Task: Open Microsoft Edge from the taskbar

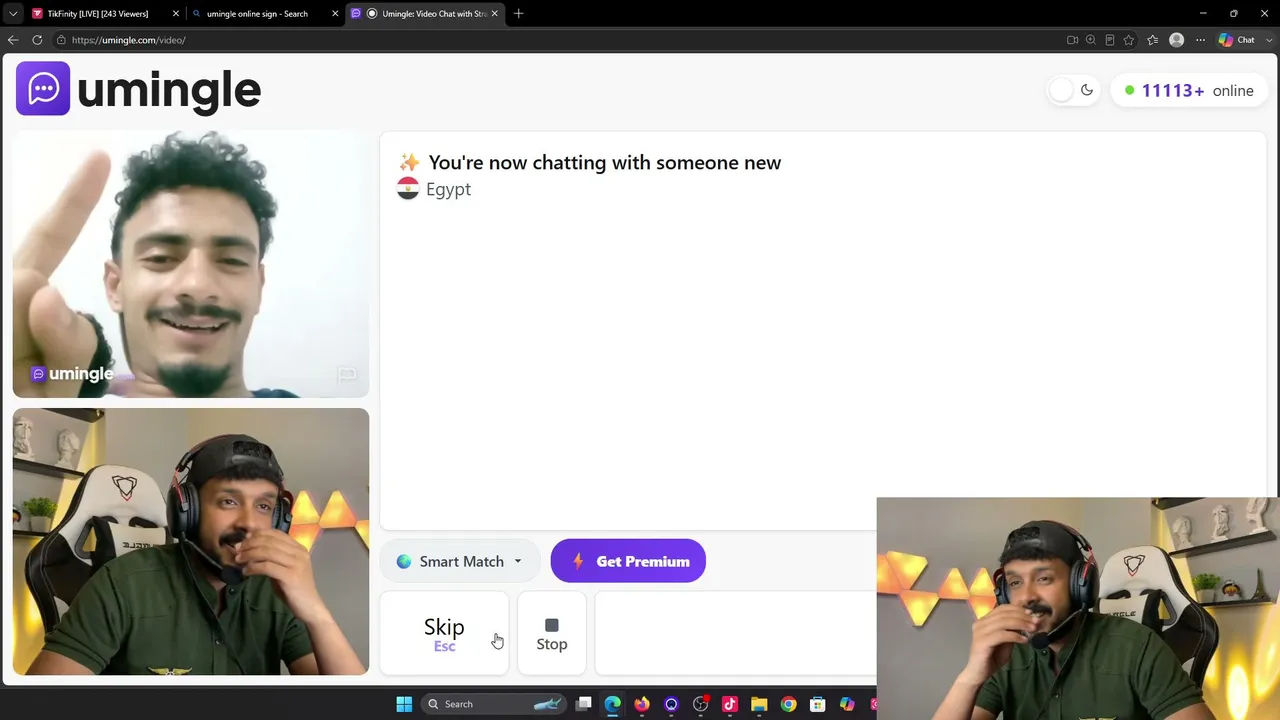Action: pos(613,704)
